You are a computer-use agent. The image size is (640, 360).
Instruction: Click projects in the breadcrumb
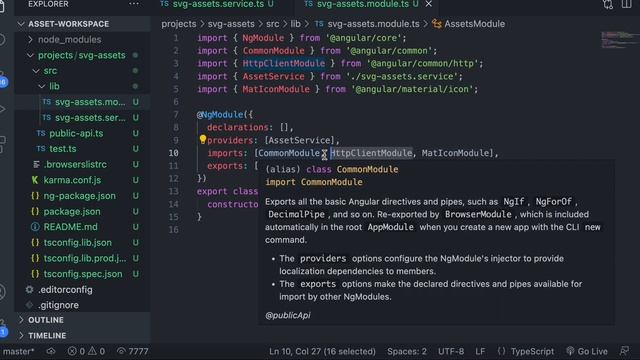click(179, 24)
